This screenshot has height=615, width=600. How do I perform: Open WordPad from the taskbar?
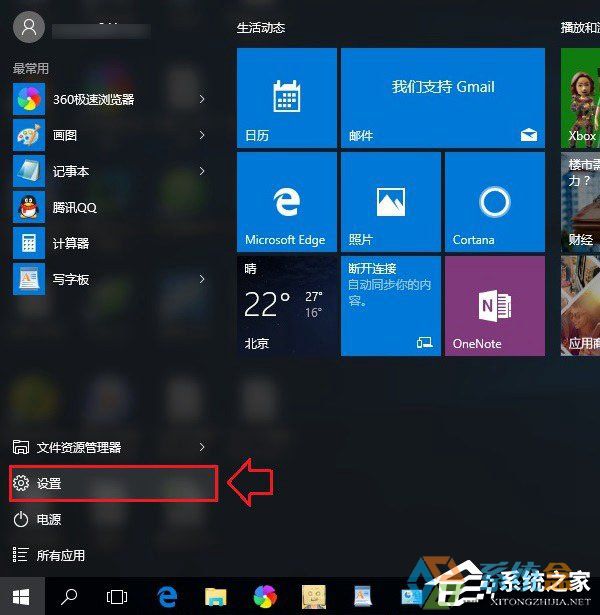click(362, 597)
